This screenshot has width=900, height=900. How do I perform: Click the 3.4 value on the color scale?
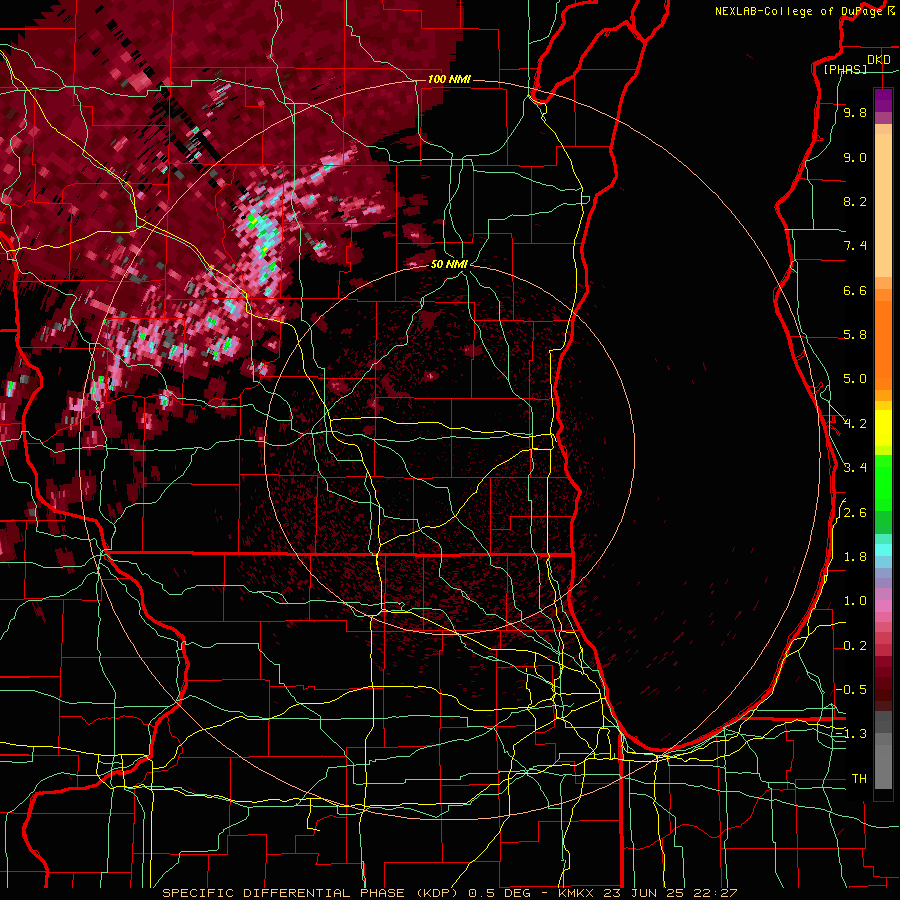pos(855,468)
